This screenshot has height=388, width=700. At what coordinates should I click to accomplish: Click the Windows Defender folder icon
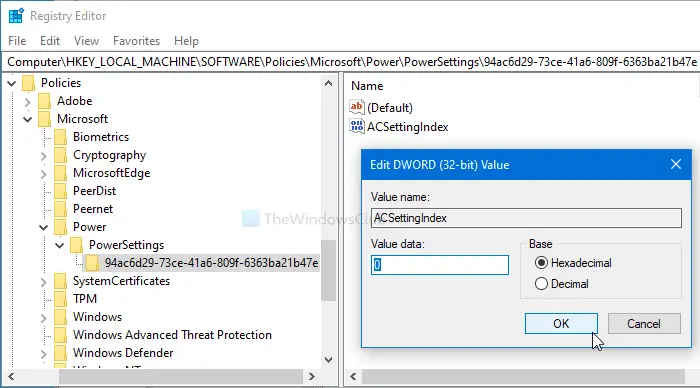(60, 353)
